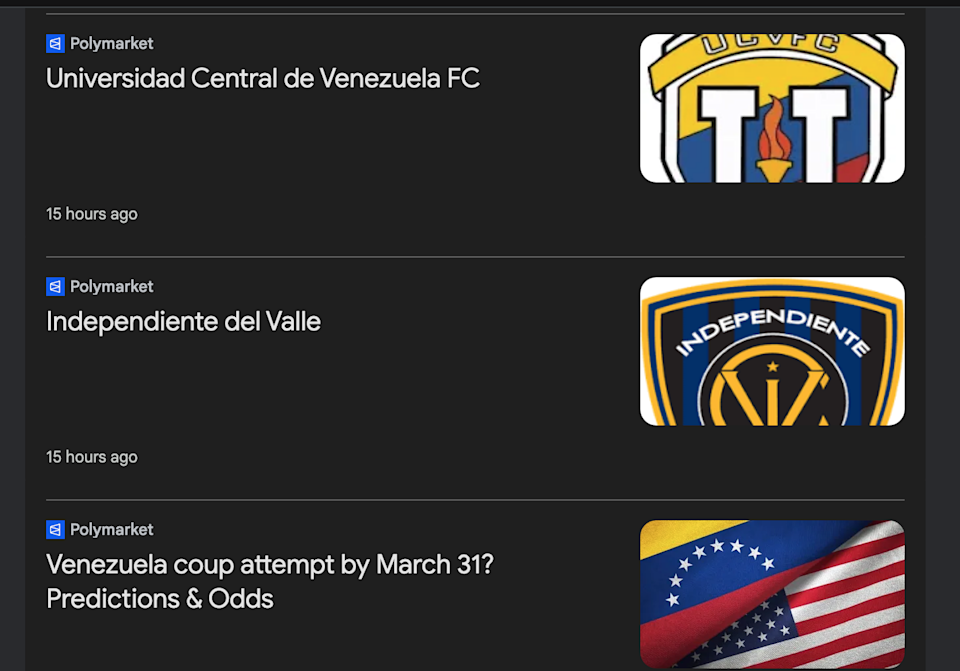960x671 pixels.
Task: Click the Predictions & Odds headline line
Action: click(160, 599)
